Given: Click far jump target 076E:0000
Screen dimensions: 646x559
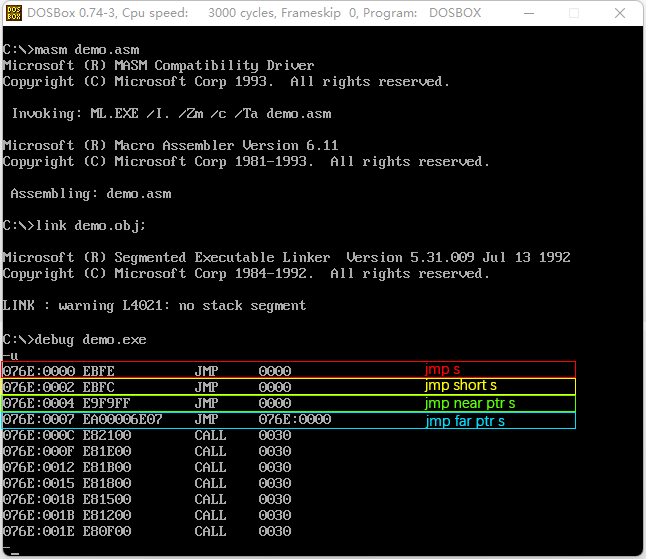Looking at the screenshot, I should pos(295,419).
